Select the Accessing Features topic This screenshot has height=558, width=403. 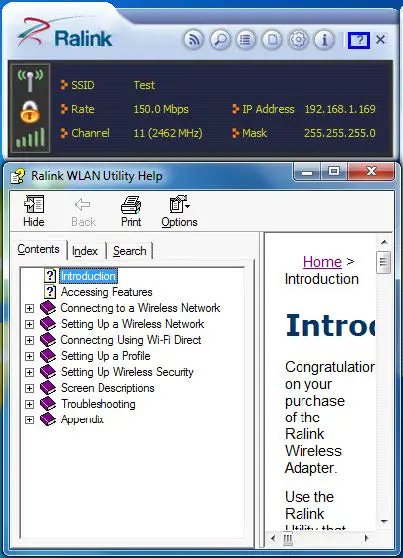106,292
